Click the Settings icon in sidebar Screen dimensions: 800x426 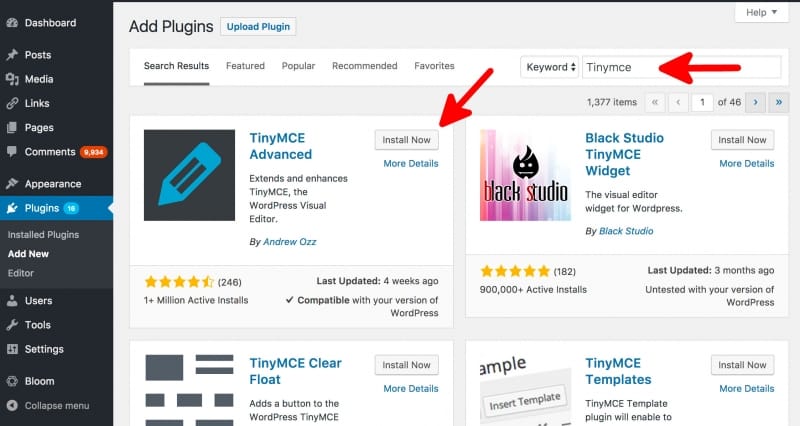point(11,349)
